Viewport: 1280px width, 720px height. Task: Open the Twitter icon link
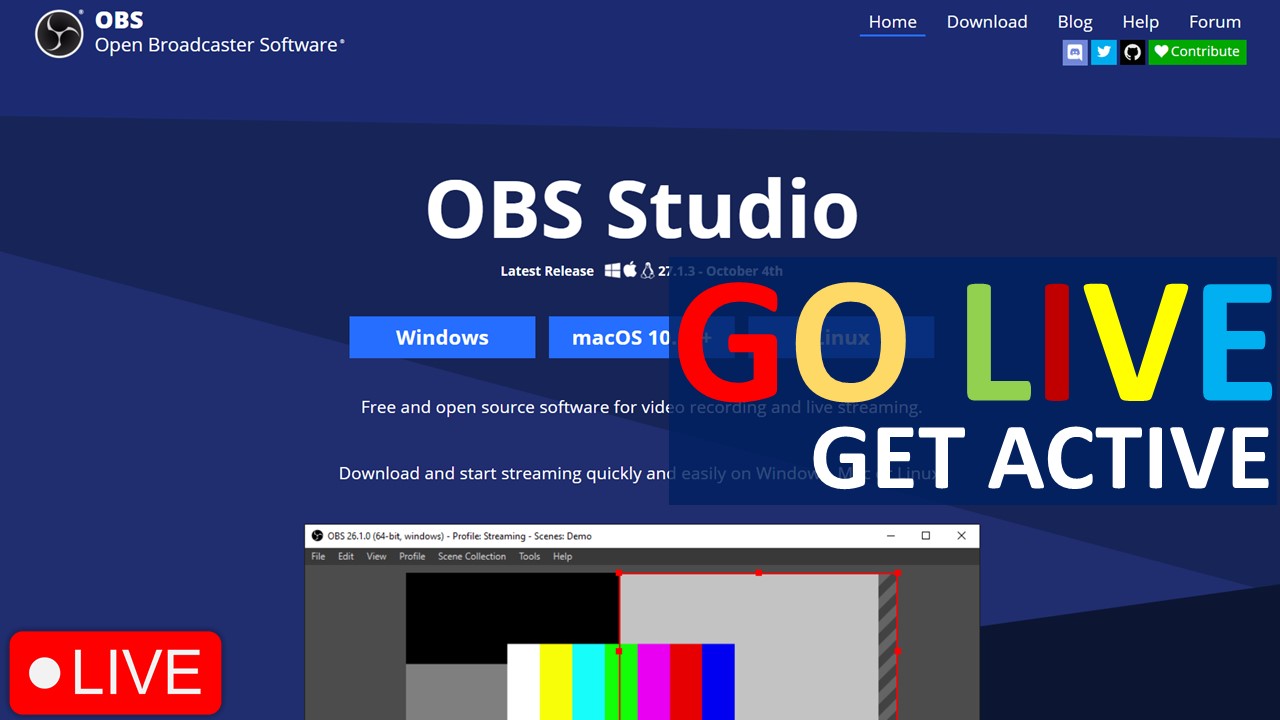click(x=1104, y=52)
